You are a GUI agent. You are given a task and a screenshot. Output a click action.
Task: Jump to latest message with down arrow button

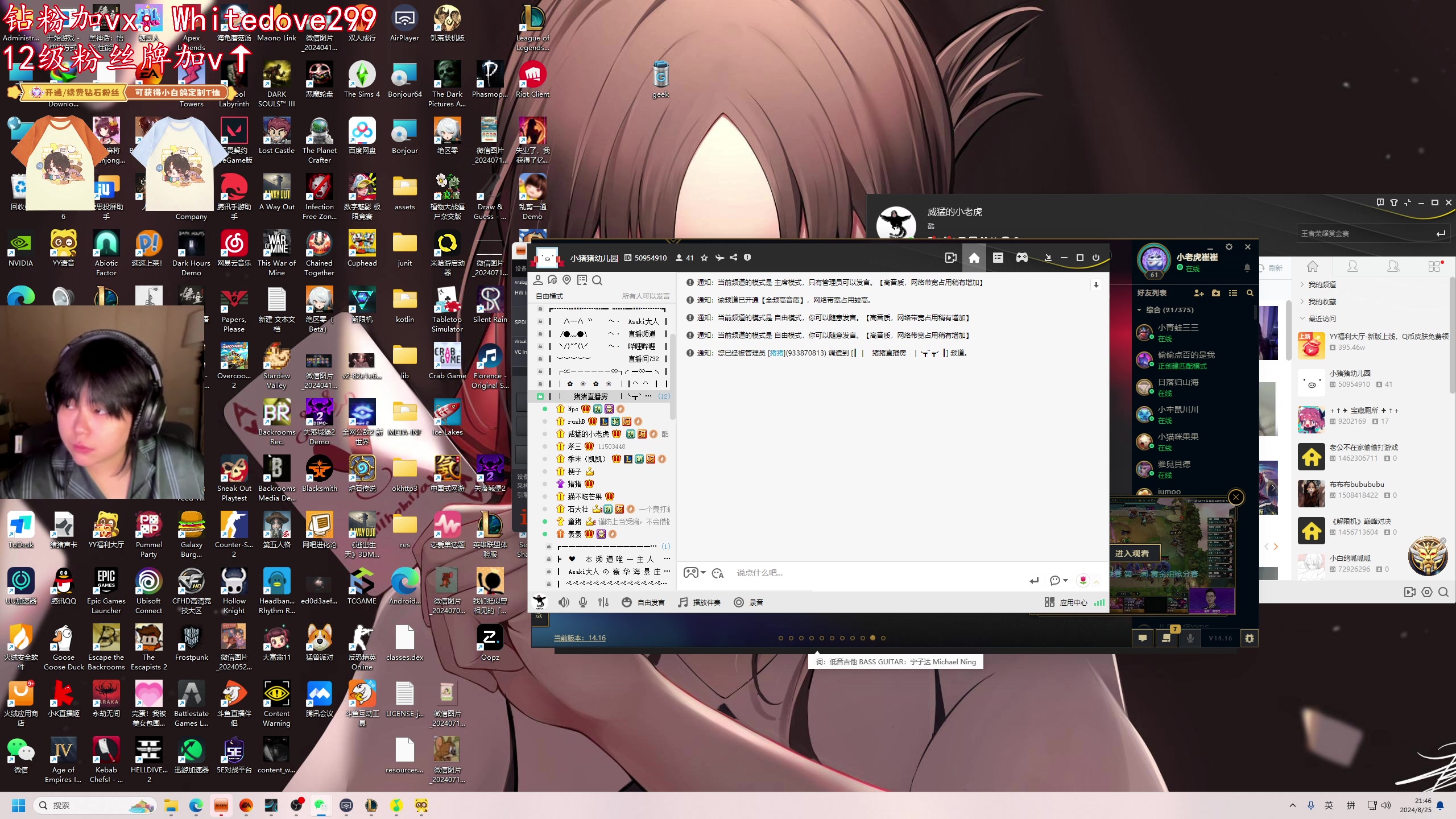[1096, 285]
